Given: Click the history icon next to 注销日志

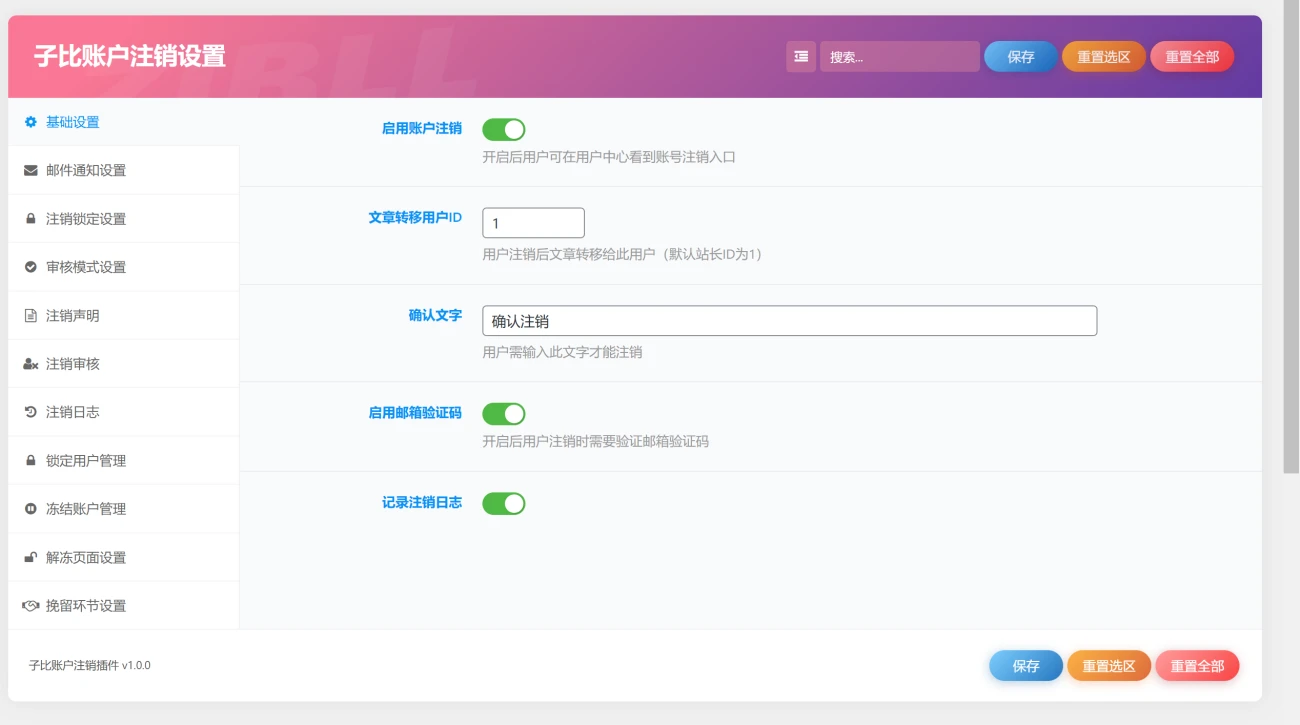Looking at the screenshot, I should [x=30, y=411].
